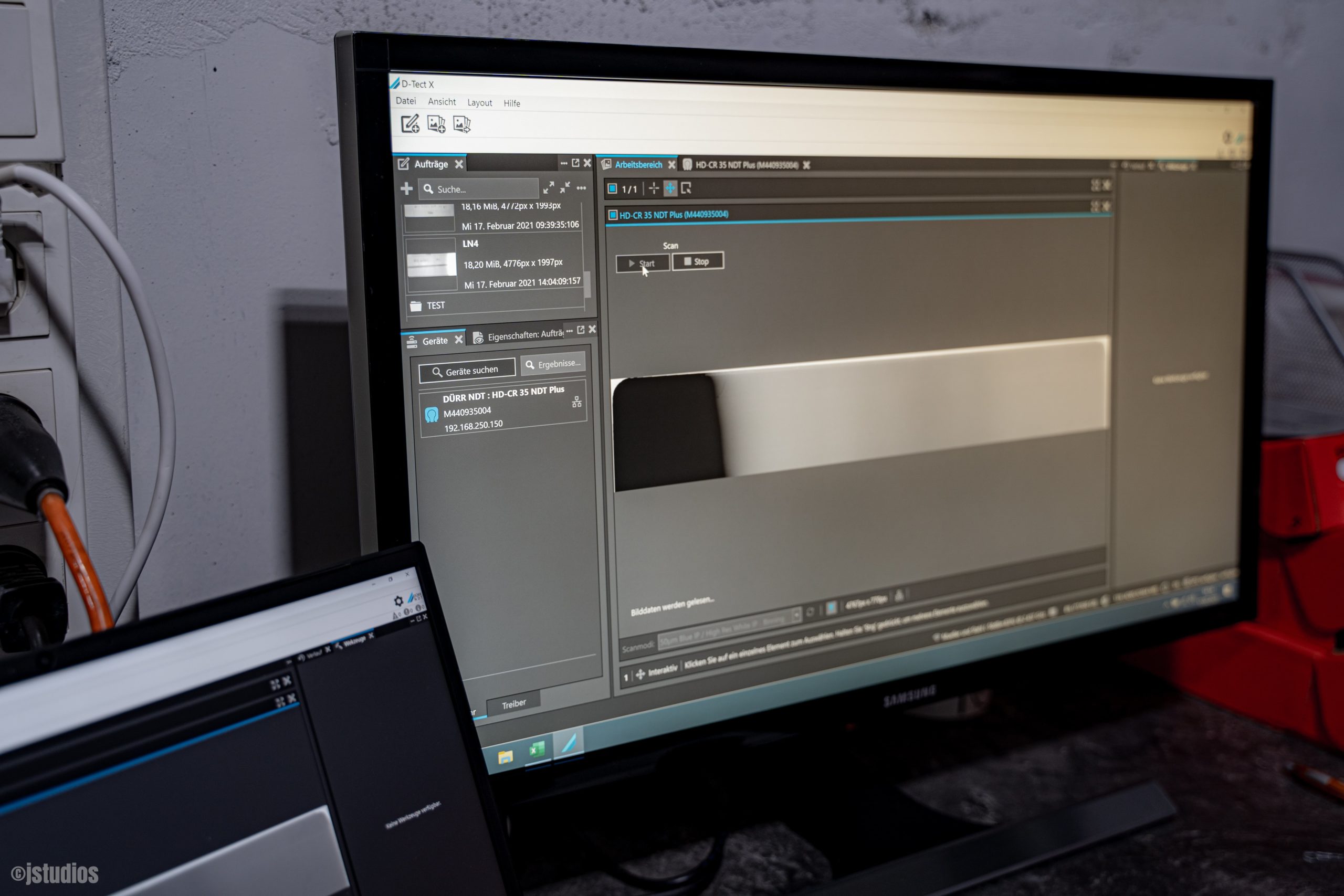1344x896 pixels.
Task: Click the export image icon in toolbar
Action: (x=461, y=124)
